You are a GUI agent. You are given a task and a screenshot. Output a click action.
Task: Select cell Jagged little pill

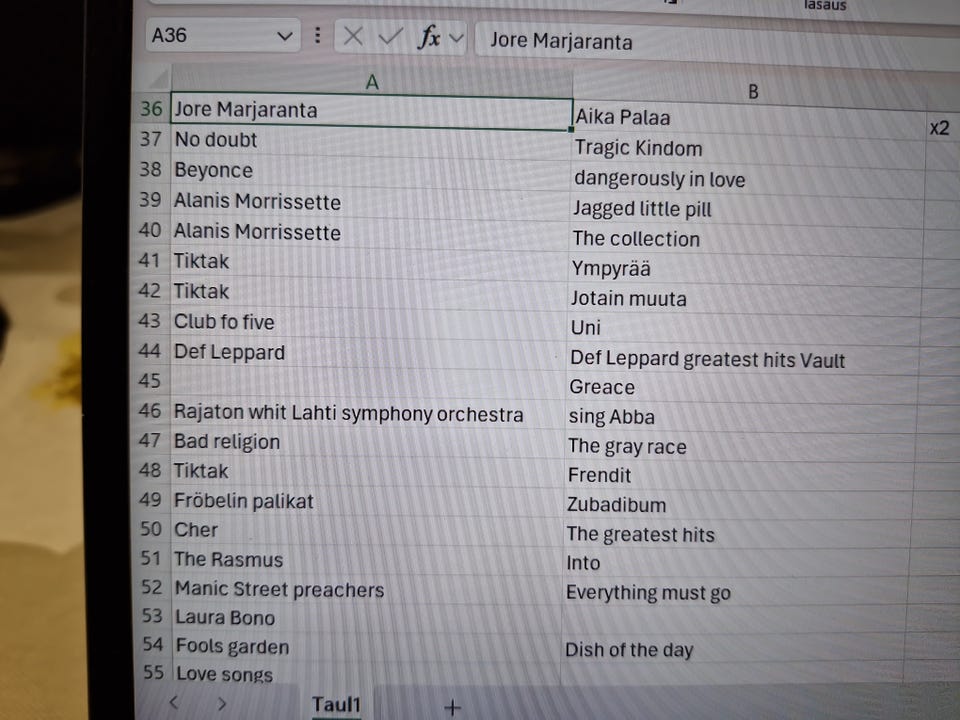746,212
